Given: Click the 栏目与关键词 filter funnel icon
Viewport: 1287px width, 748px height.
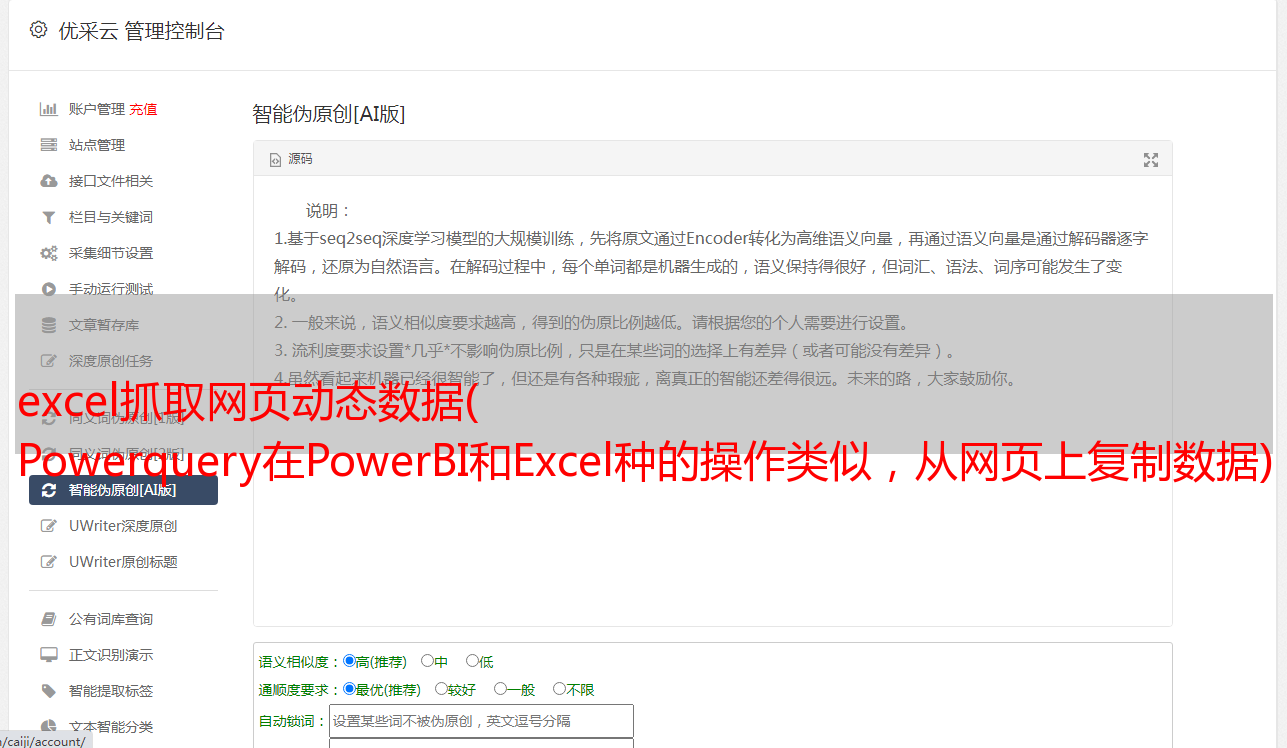Looking at the screenshot, I should (48, 217).
